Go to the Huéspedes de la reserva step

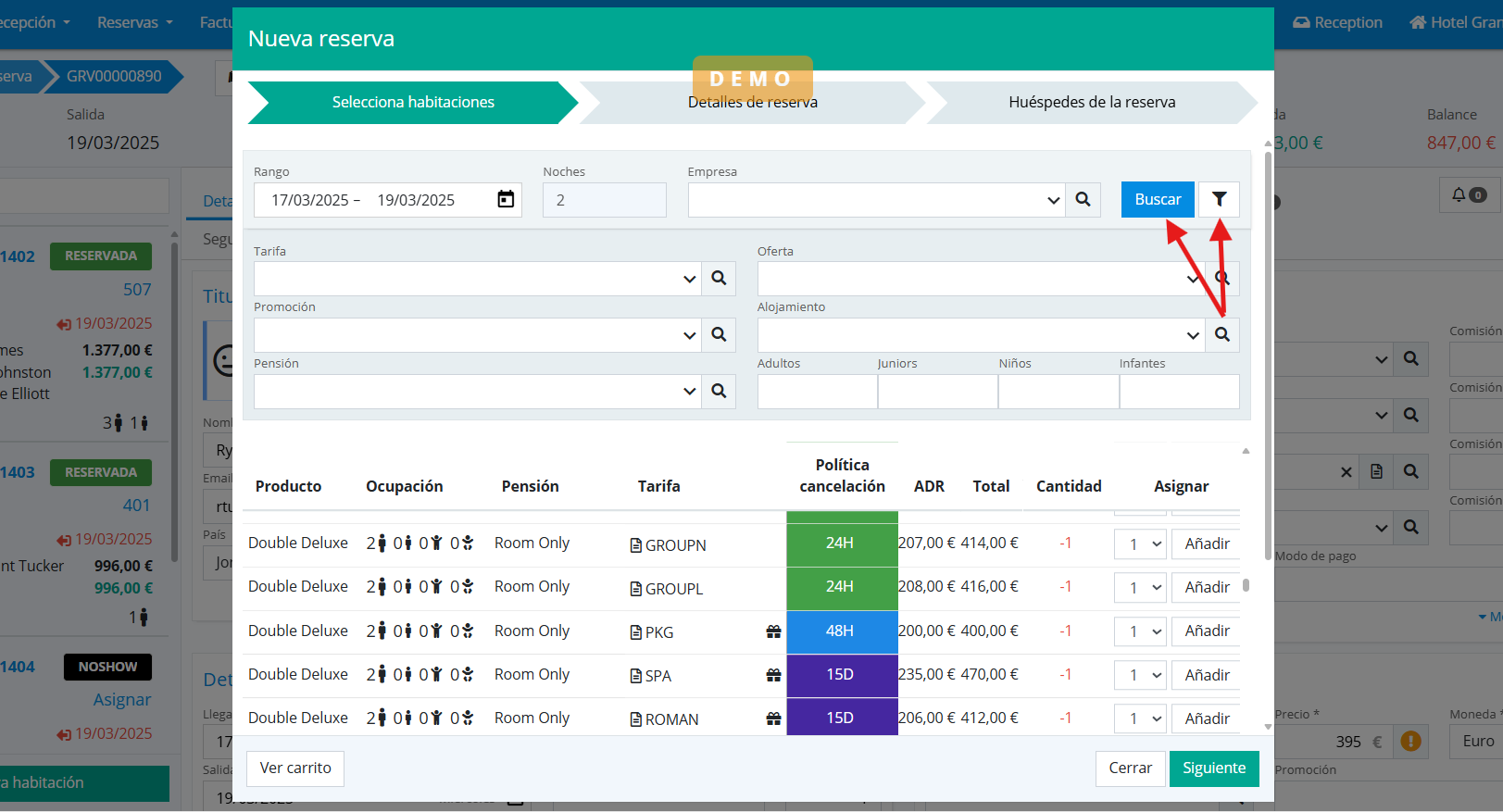pyautogui.click(x=1091, y=102)
